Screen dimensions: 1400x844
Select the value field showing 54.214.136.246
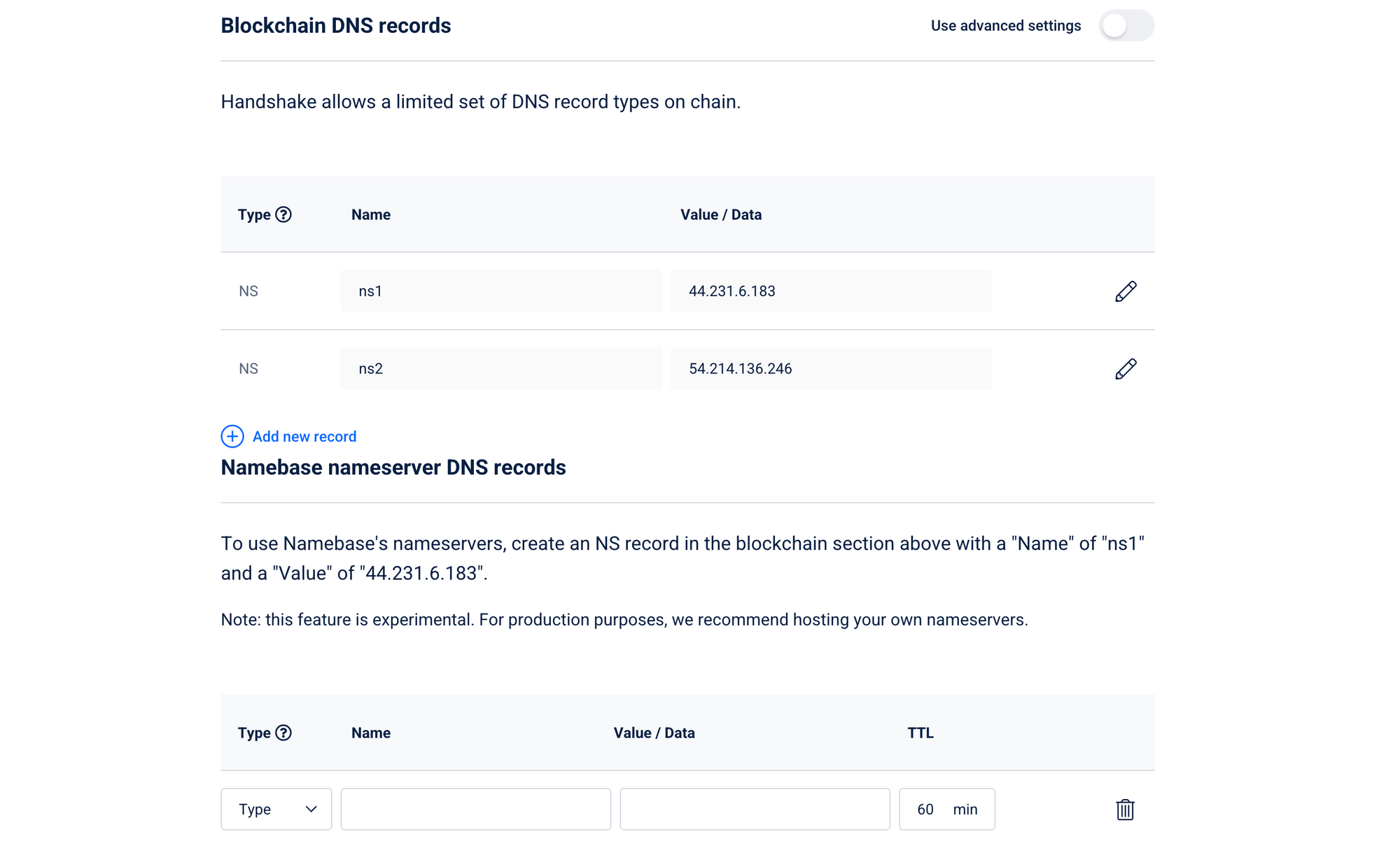click(830, 368)
